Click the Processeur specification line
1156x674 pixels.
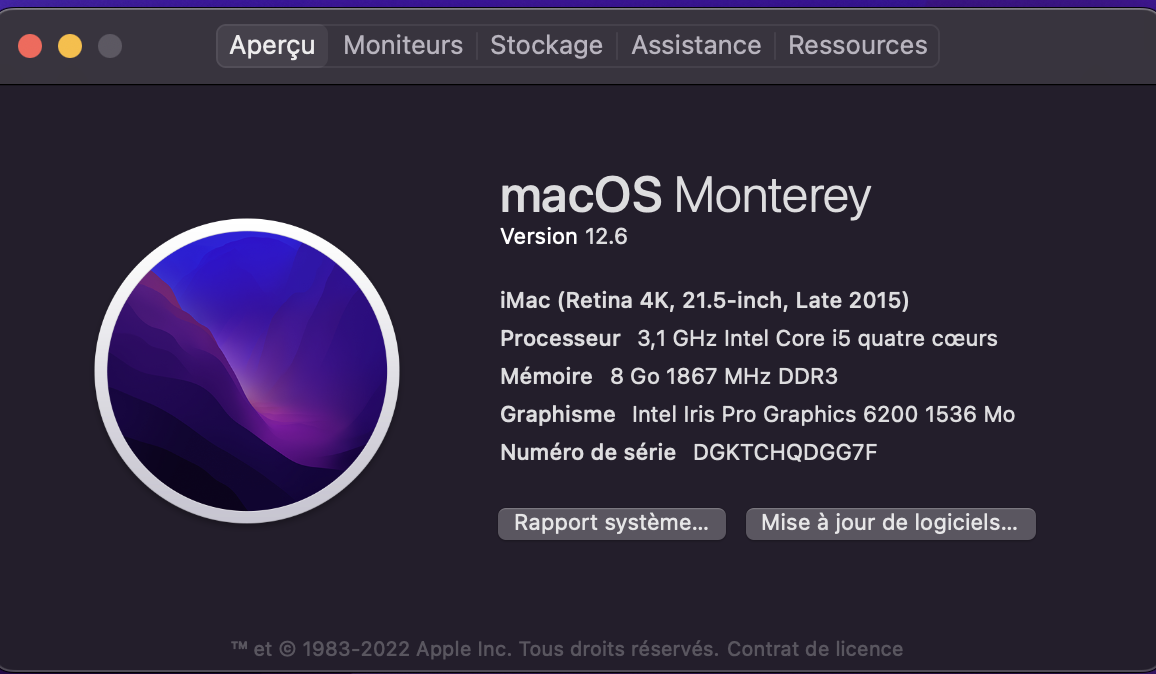748,338
